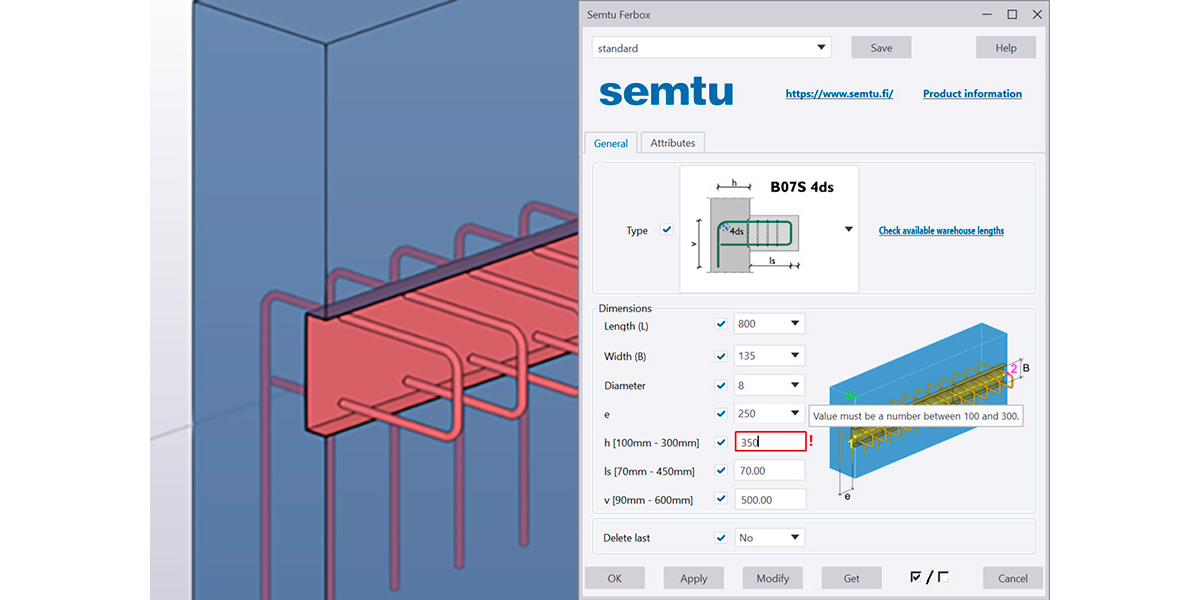Click the Cancel button
This screenshot has height=600, width=1200.
click(1013, 578)
